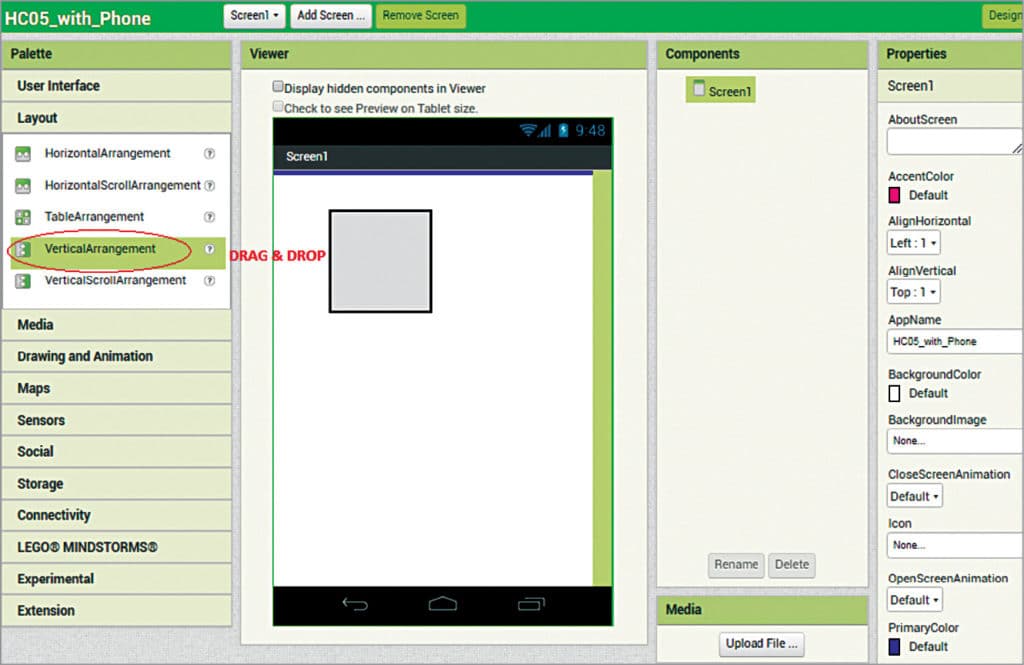Click the Add Screen button
Screen dimensions: 1024x665
[x=330, y=16]
